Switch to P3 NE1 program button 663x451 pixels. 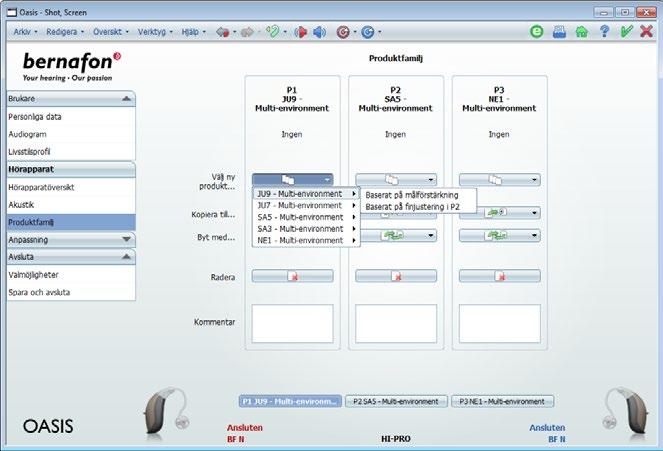click(x=502, y=401)
